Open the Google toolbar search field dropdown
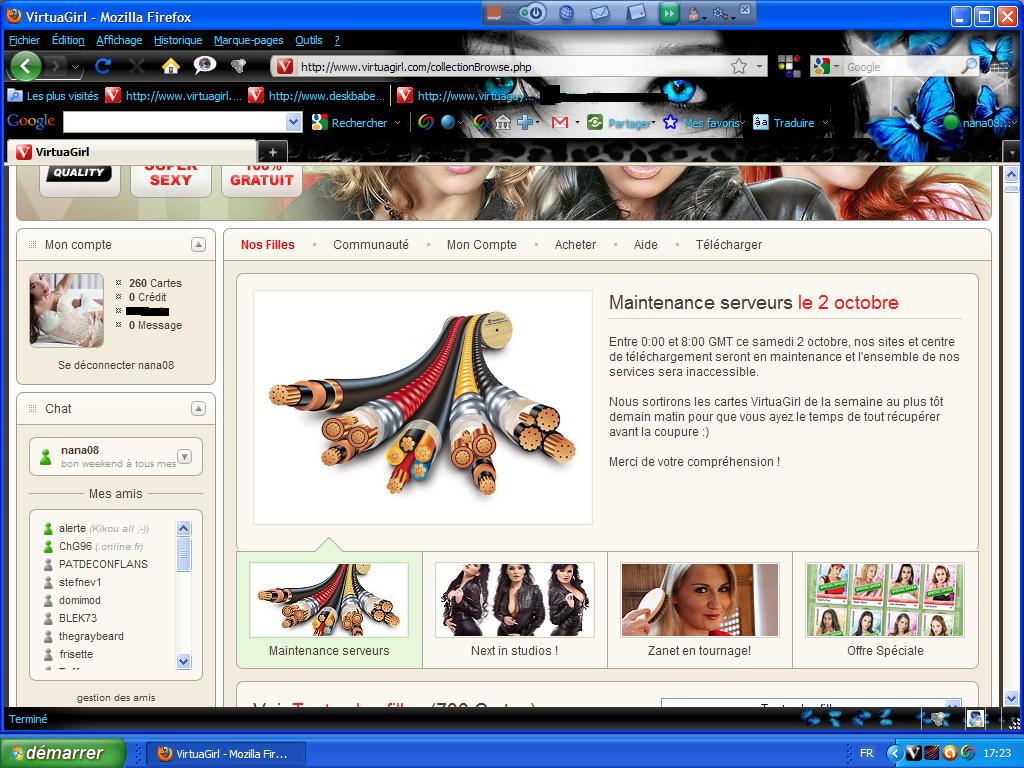The width and height of the screenshot is (1024, 768). 293,121
